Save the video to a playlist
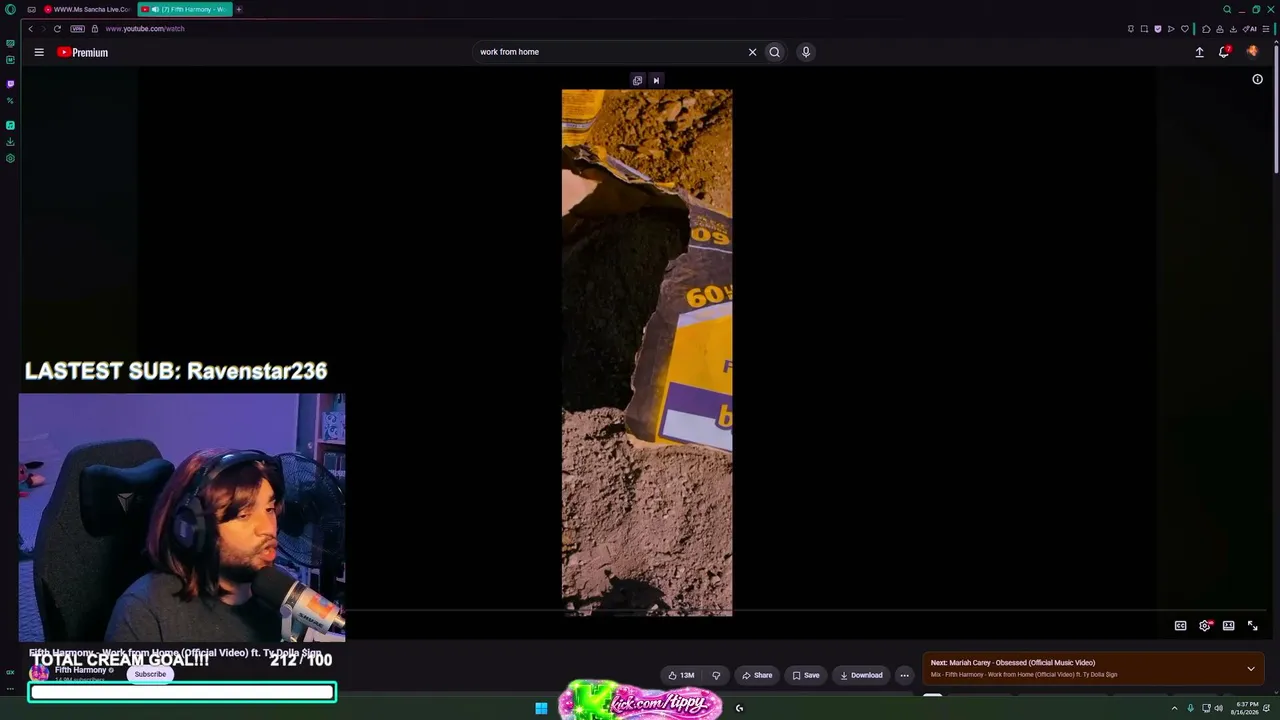1280x720 pixels. (806, 675)
